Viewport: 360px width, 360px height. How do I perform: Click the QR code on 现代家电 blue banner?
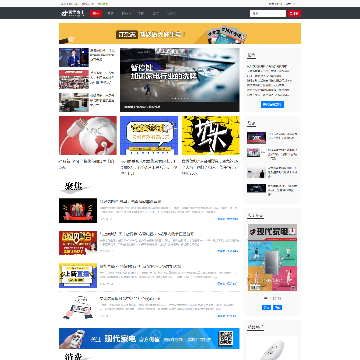[x=225, y=338]
